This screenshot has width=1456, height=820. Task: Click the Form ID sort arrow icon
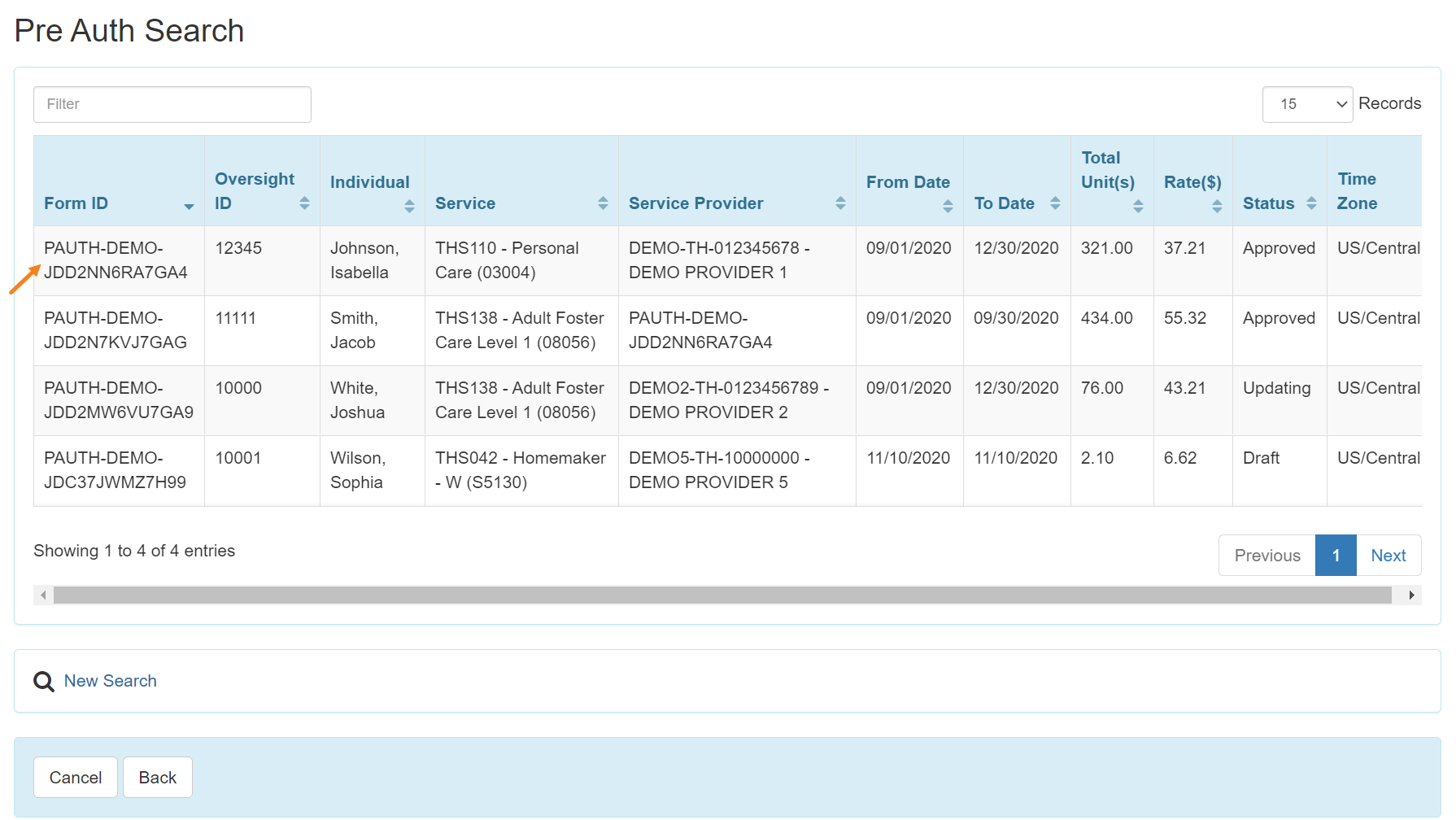tap(189, 206)
